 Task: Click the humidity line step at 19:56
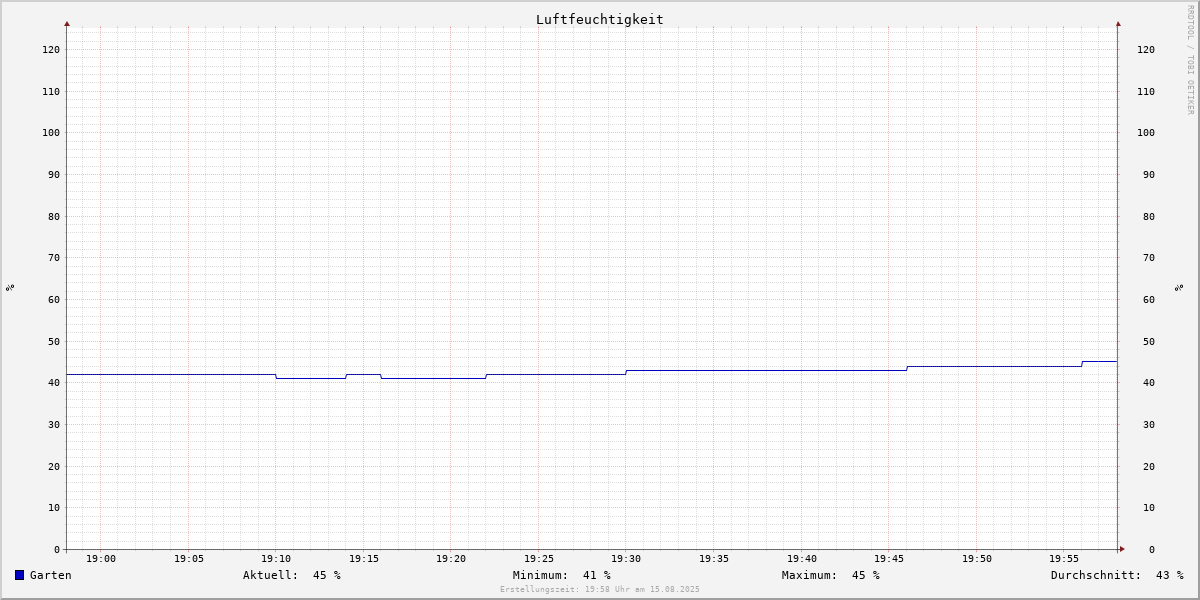coord(1082,364)
